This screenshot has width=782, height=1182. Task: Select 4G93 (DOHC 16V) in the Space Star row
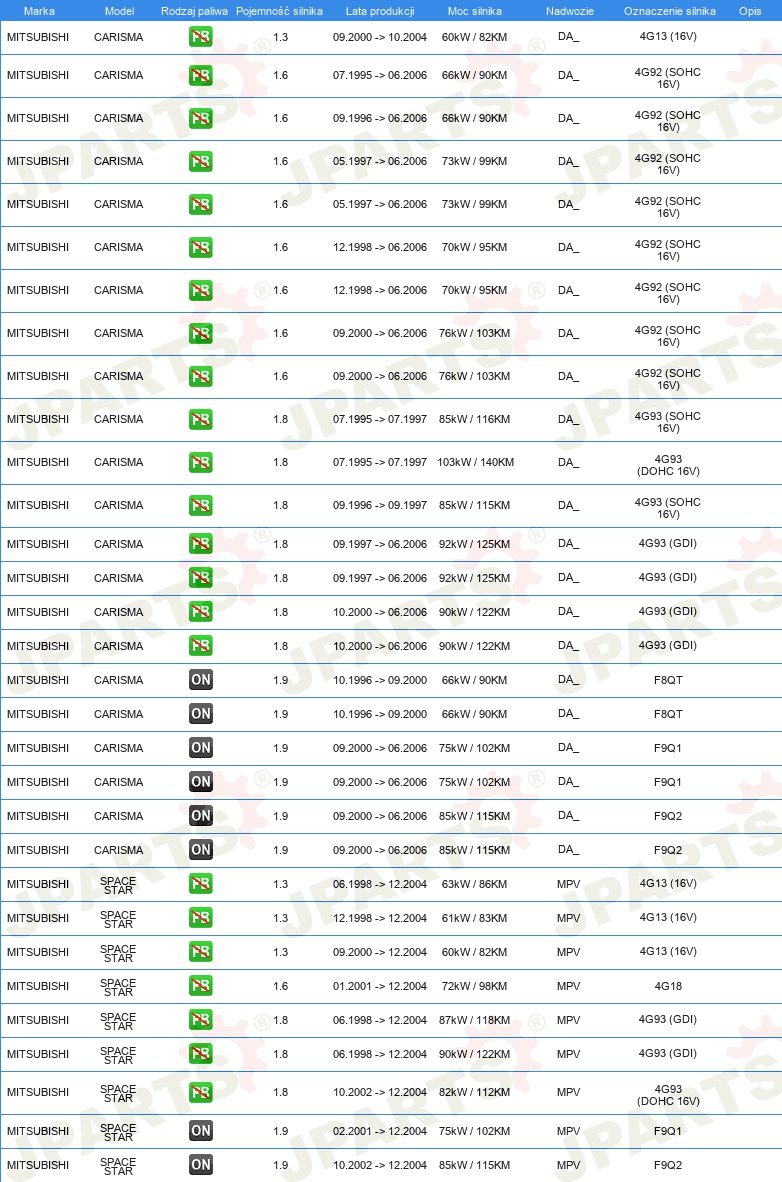click(668, 1095)
